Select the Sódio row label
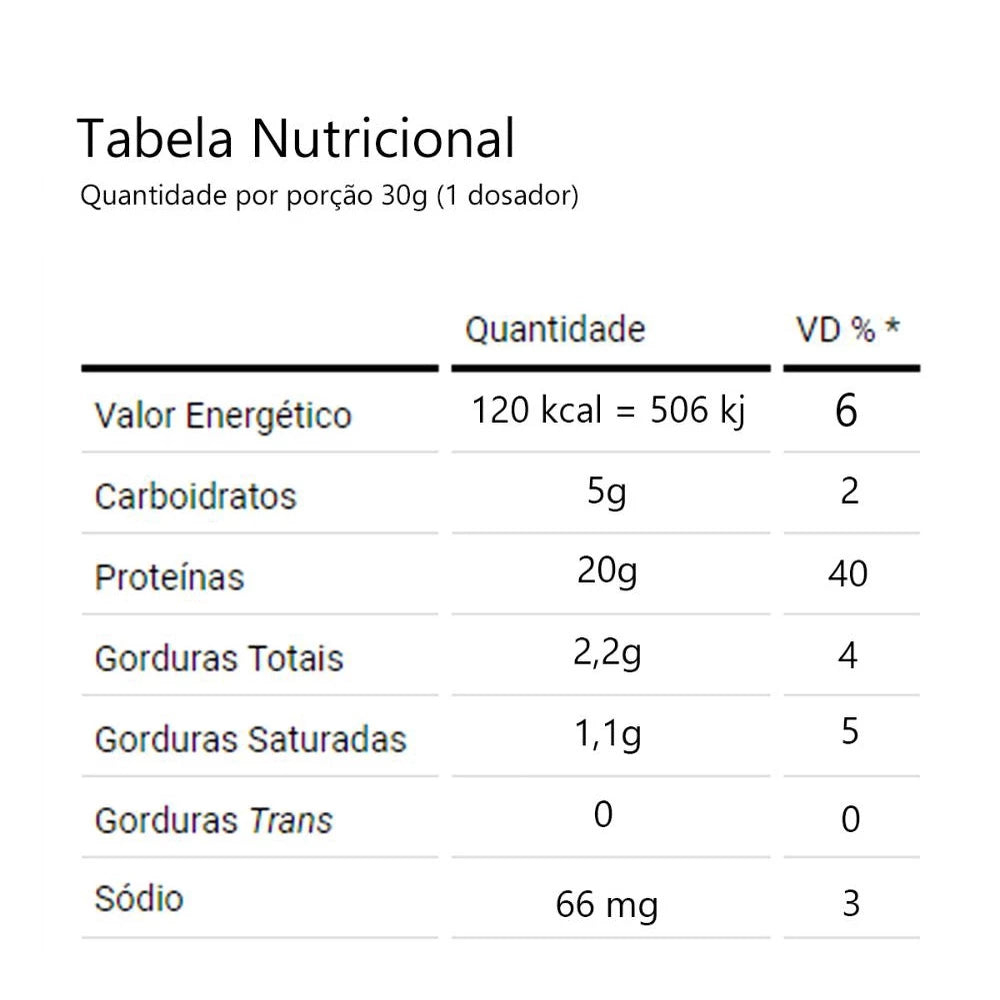 coord(139,898)
